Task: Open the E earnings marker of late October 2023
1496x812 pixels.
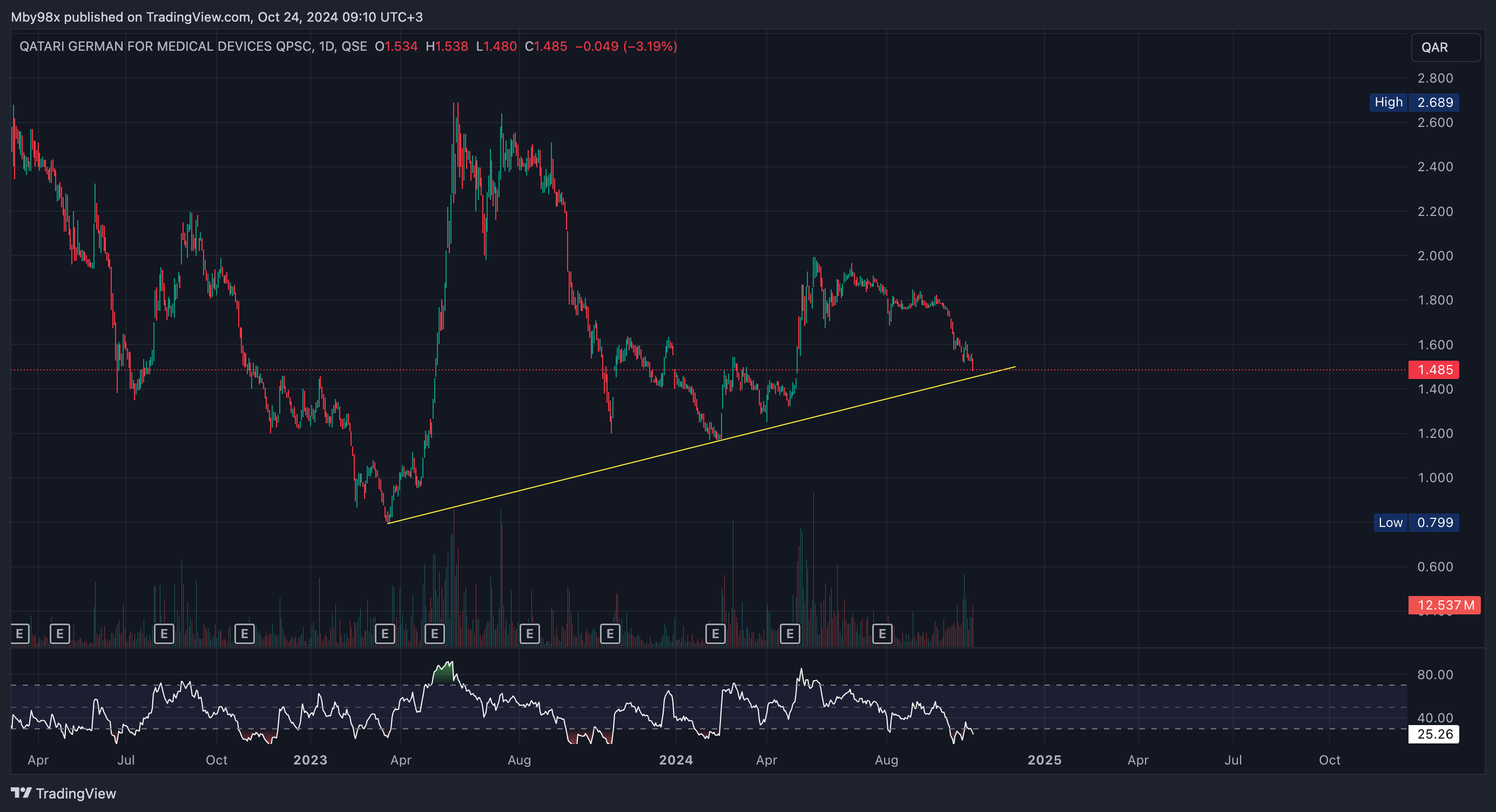Action: [610, 634]
